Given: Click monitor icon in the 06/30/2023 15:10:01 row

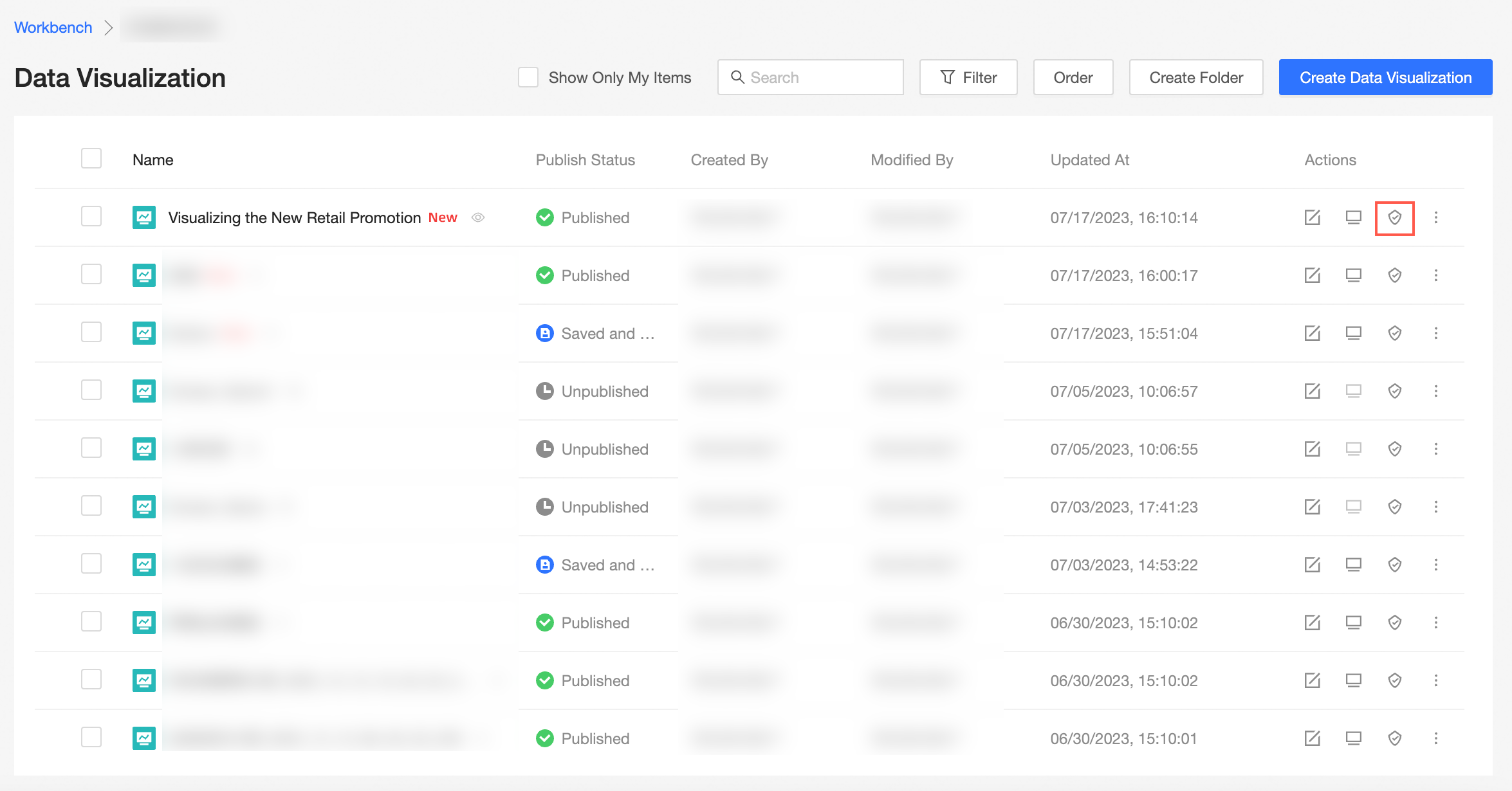Looking at the screenshot, I should pyautogui.click(x=1353, y=739).
